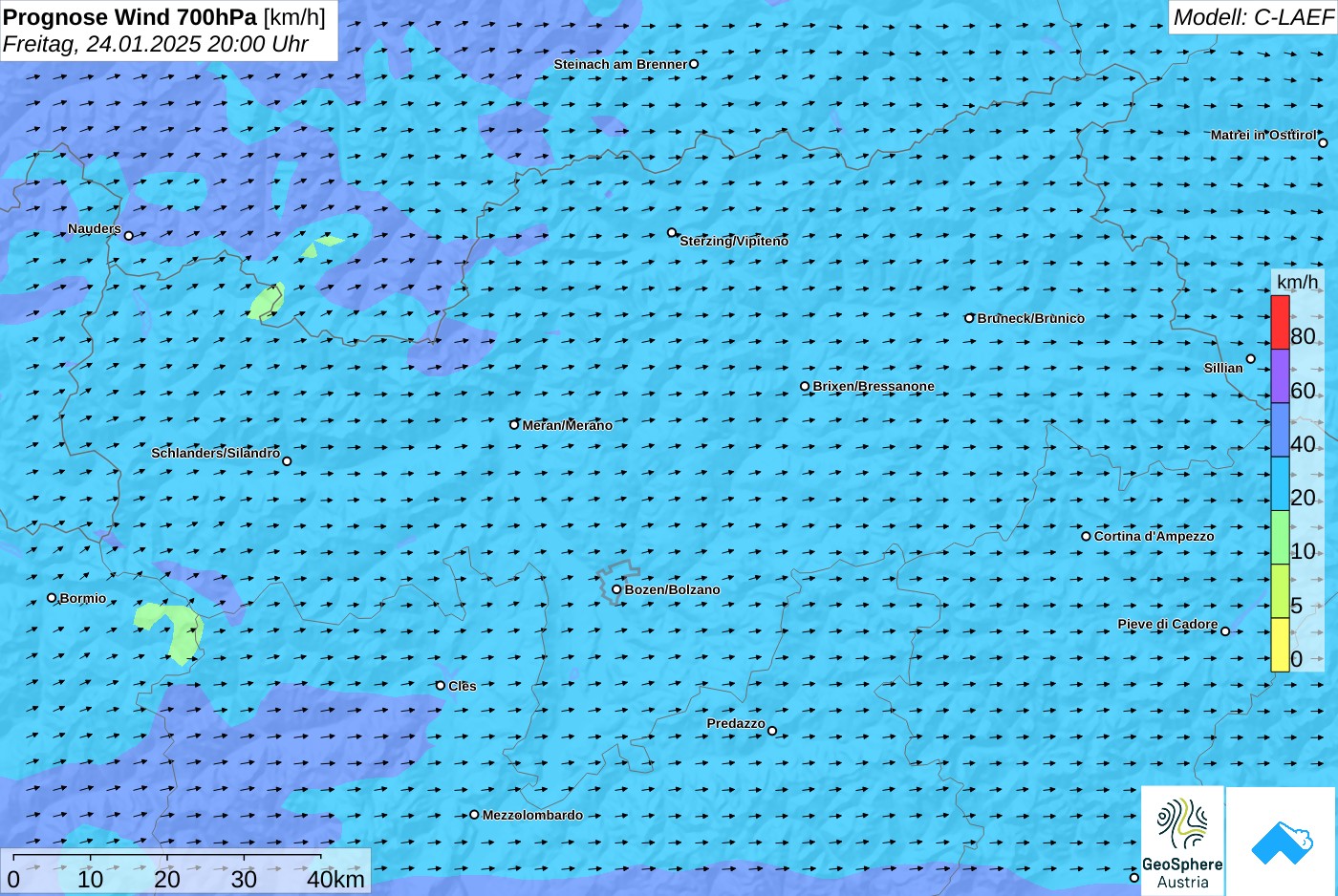Click the Schlanders/Silandro city label

pyautogui.click(x=216, y=453)
